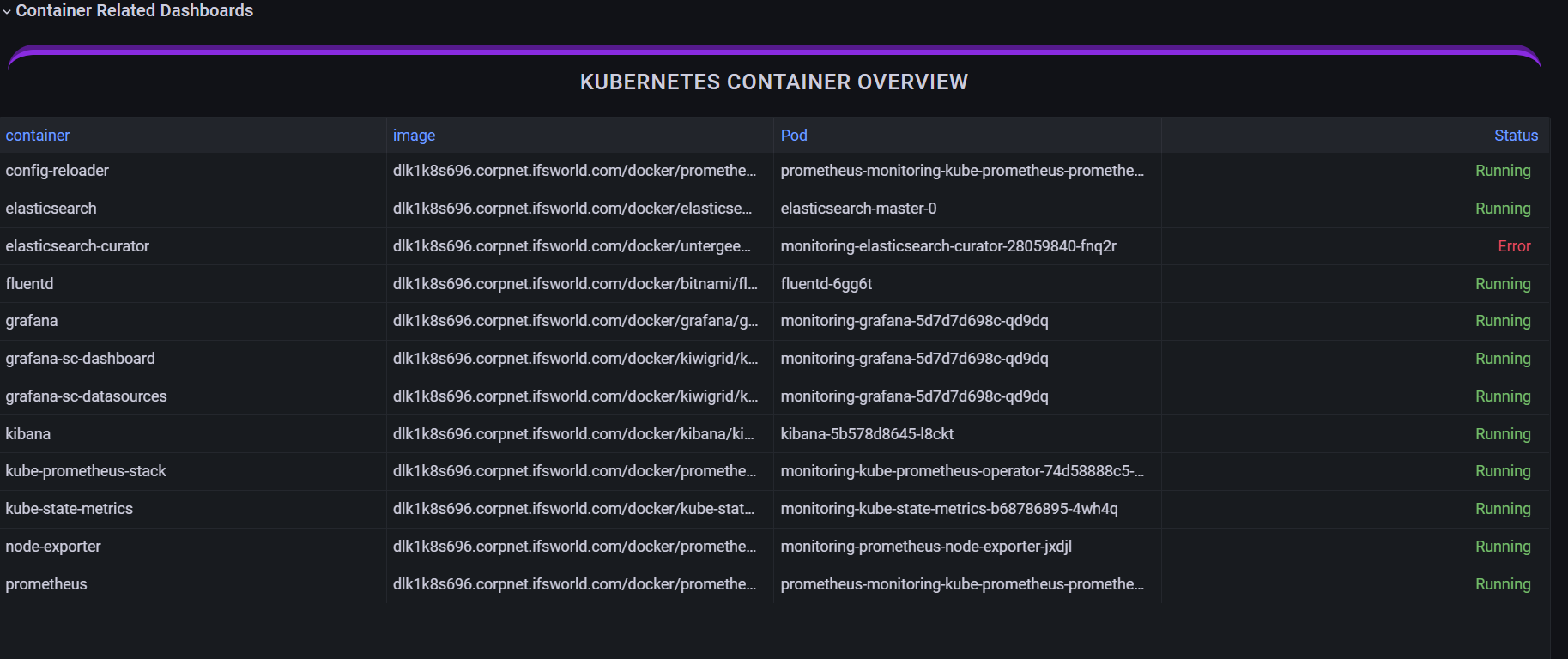The height and width of the screenshot is (659, 1568).
Task: Sort by the Status column header
Action: [x=1516, y=136]
